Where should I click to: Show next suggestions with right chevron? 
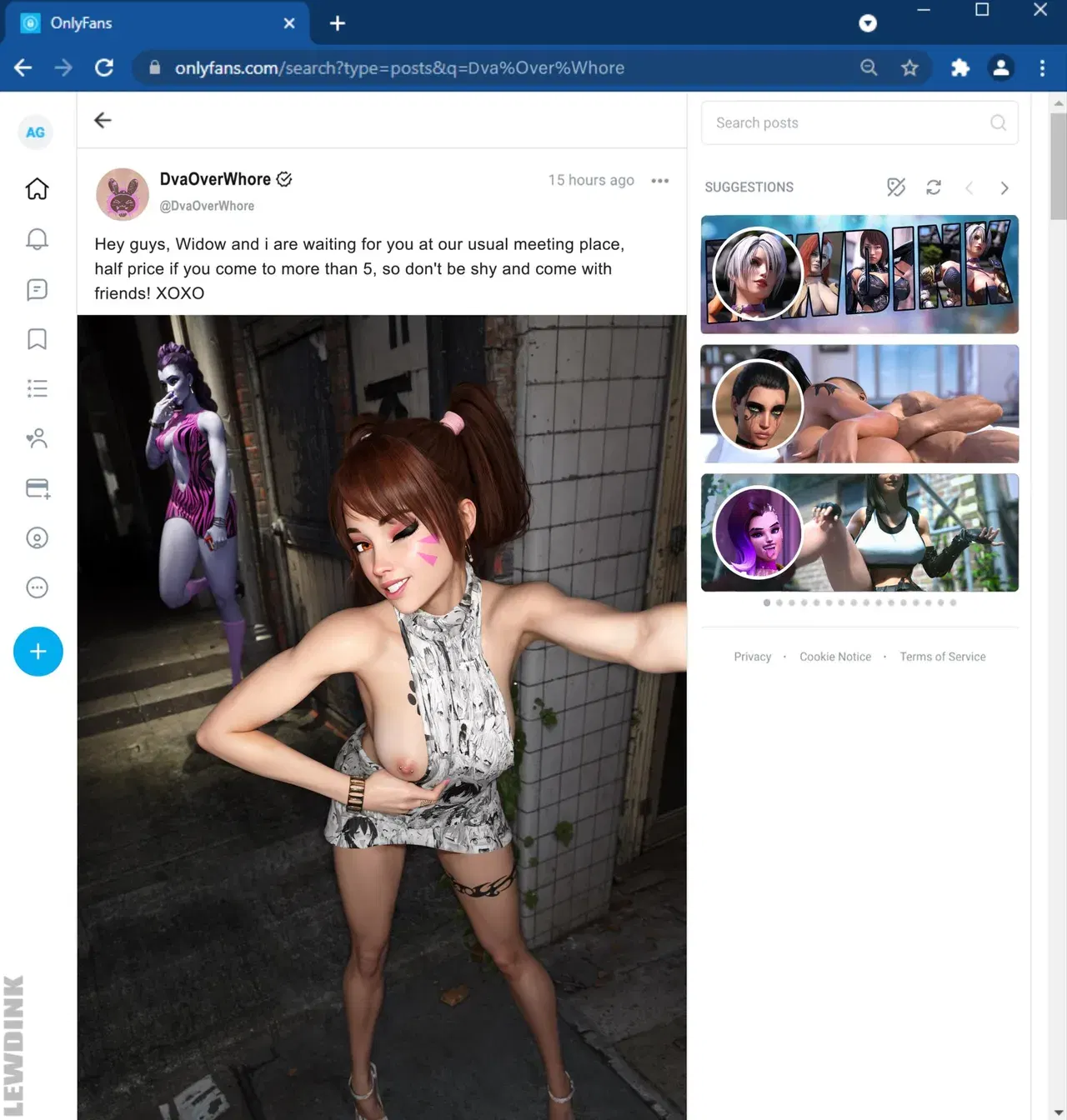(1004, 188)
